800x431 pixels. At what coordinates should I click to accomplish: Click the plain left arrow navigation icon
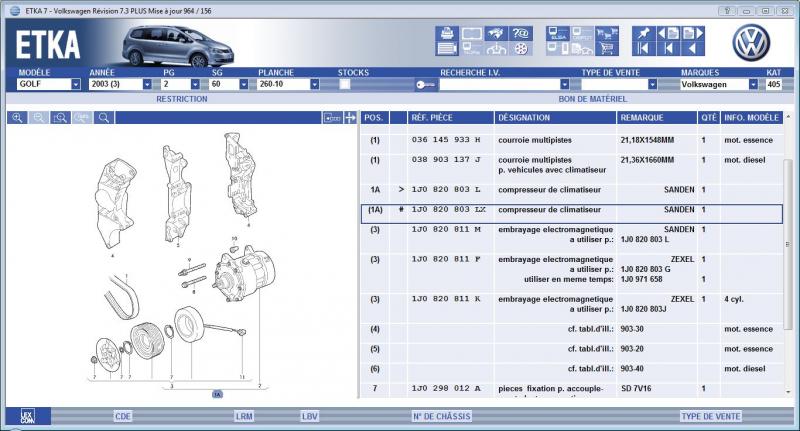693,49
